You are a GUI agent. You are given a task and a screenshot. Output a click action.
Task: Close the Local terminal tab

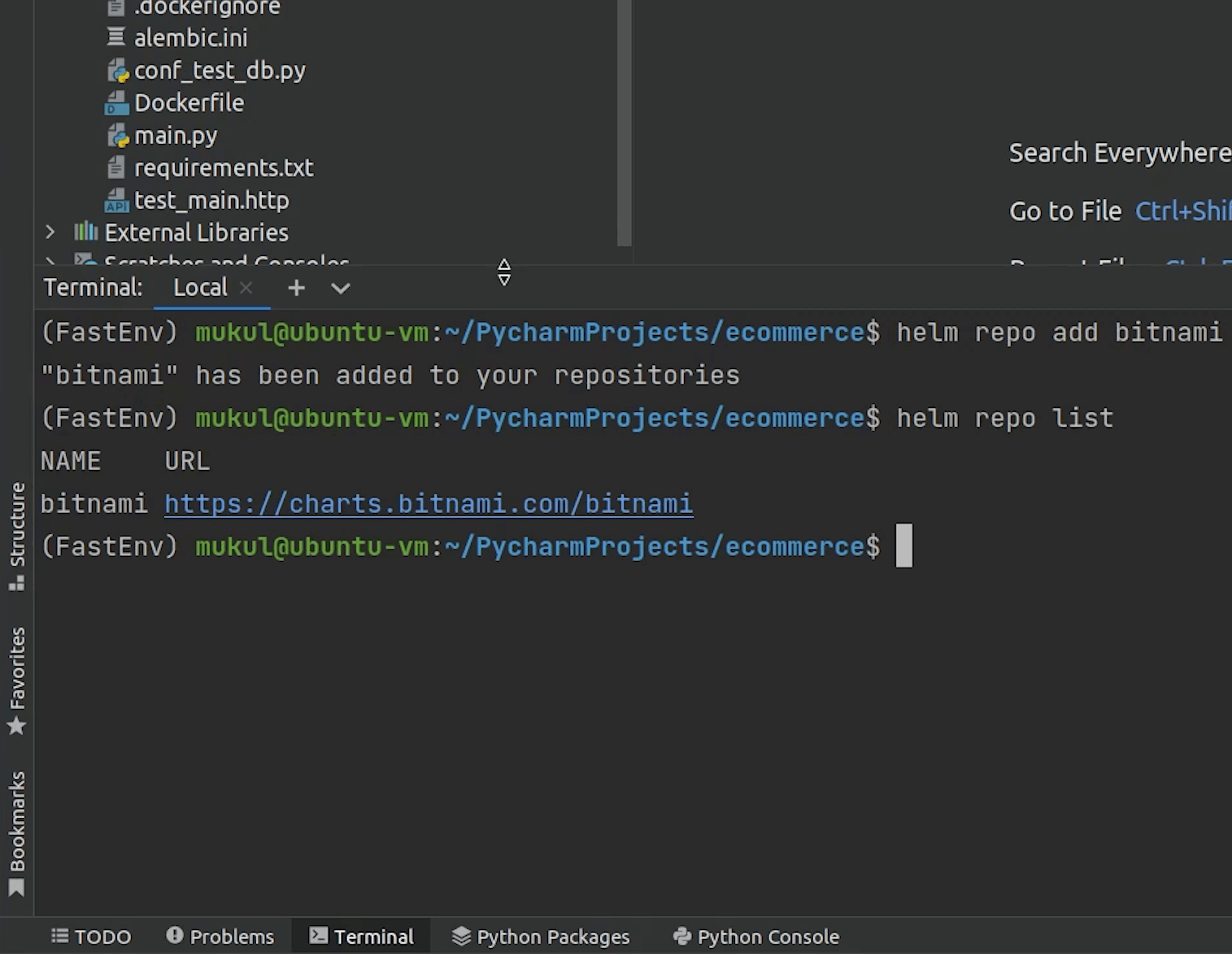246,288
